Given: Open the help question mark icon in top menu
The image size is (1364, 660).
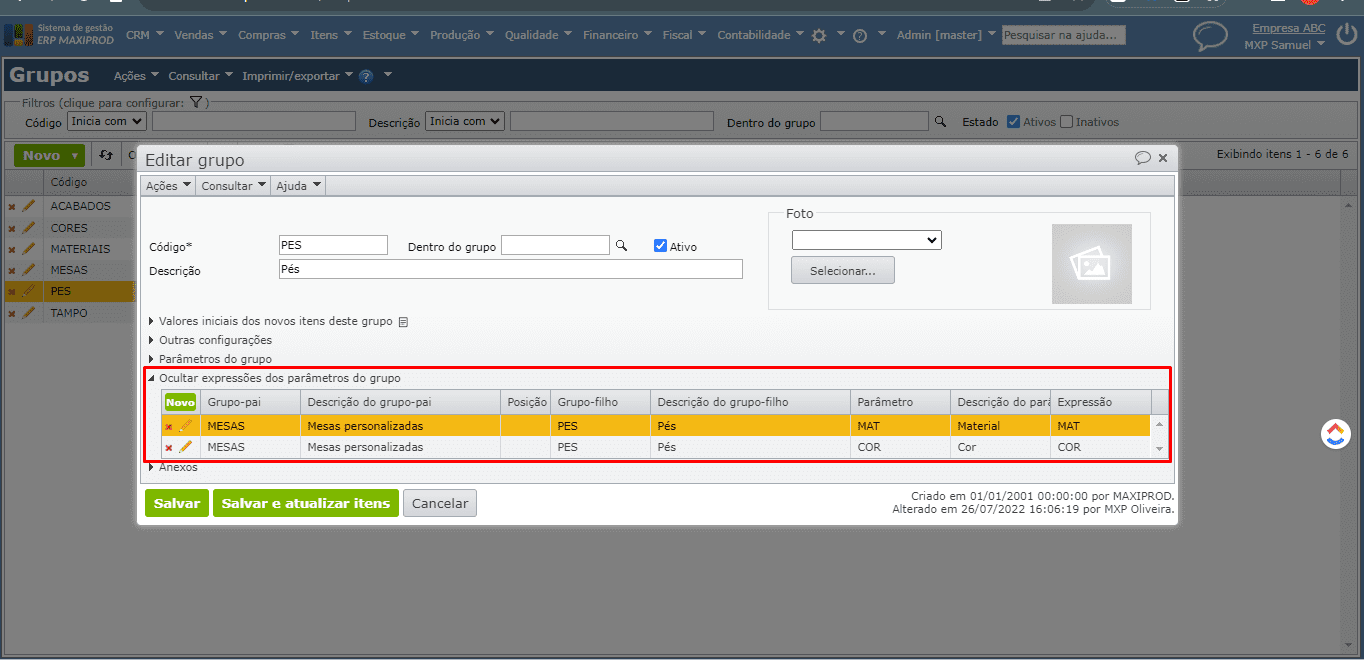Looking at the screenshot, I should [860, 36].
